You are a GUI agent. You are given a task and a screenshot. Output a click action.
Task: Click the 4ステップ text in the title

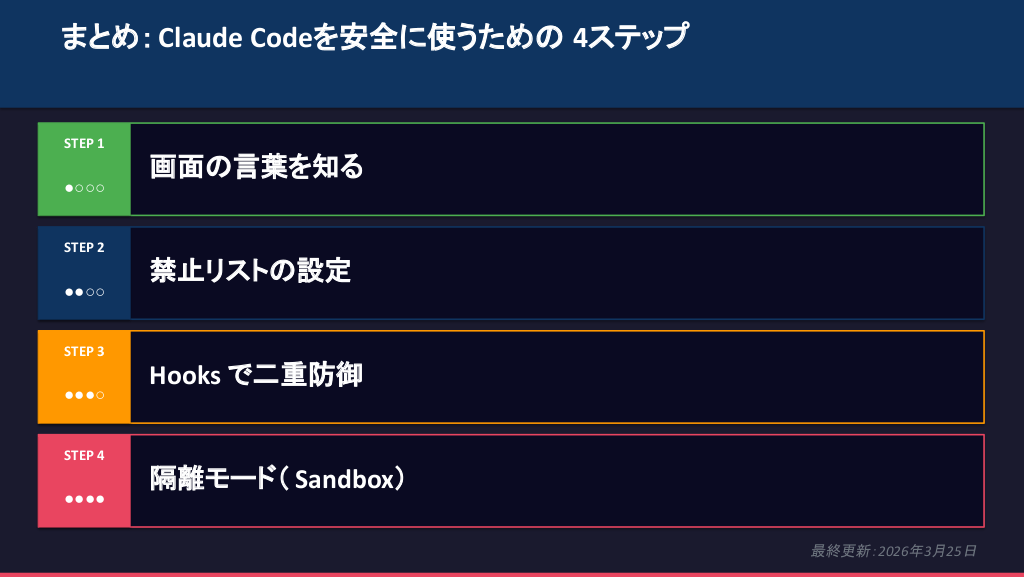point(631,38)
